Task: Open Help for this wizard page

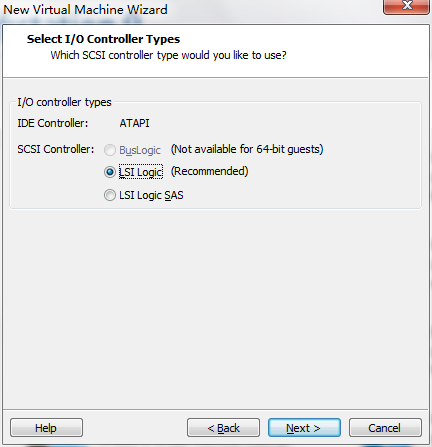Action: [x=46, y=428]
